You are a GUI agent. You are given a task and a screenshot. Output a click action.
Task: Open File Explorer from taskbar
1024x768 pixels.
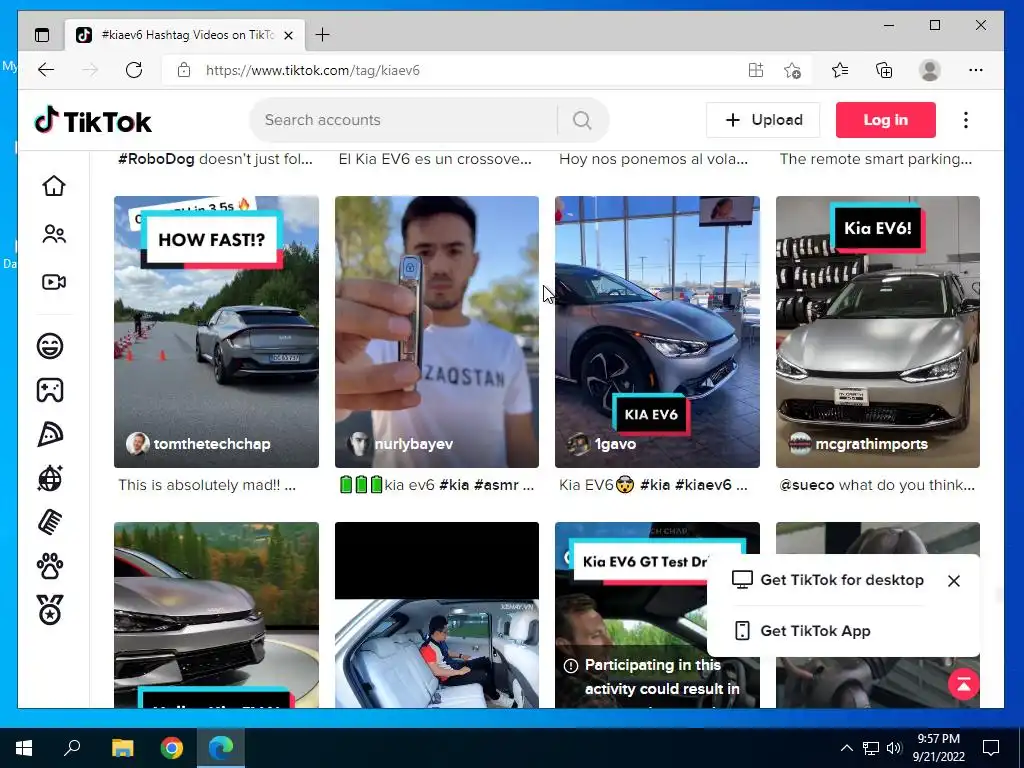tap(122, 748)
